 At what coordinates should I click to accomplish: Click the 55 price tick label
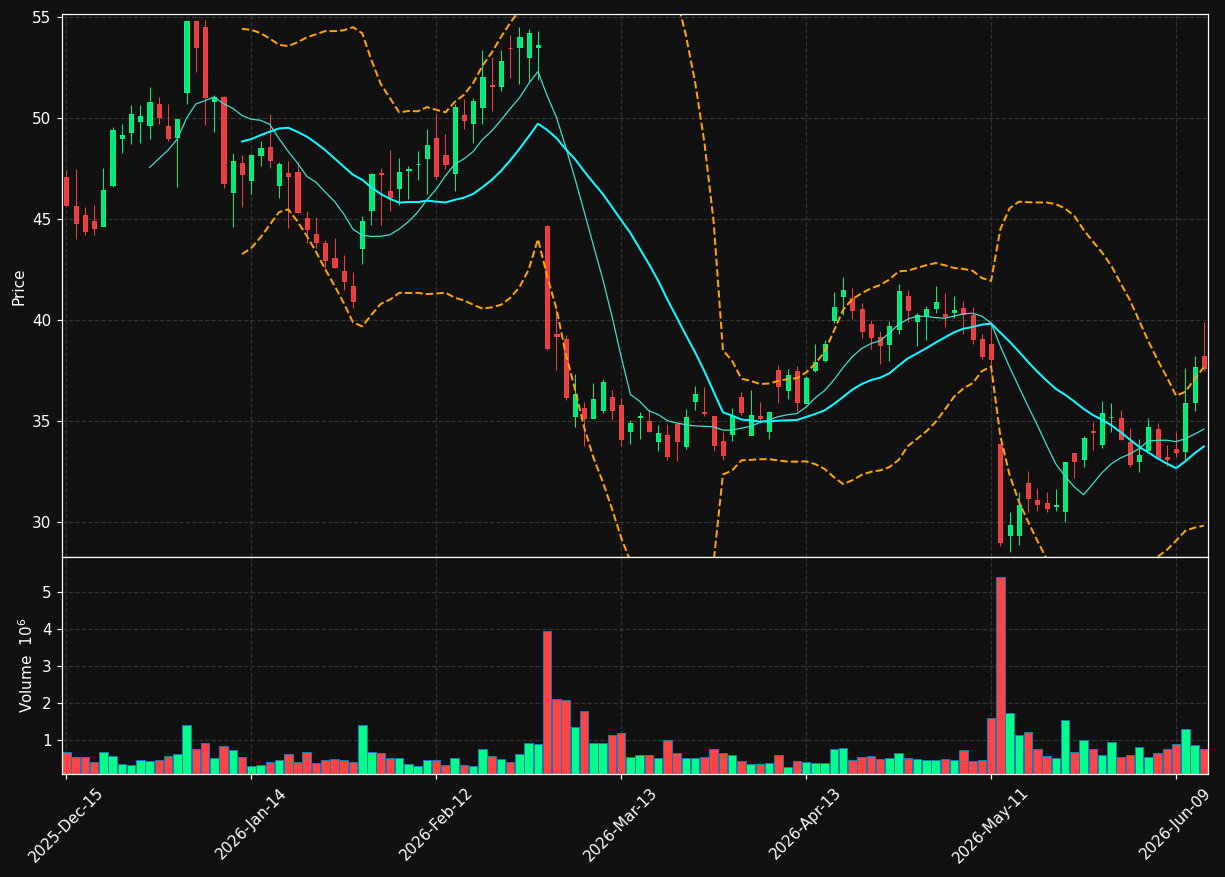(43, 16)
